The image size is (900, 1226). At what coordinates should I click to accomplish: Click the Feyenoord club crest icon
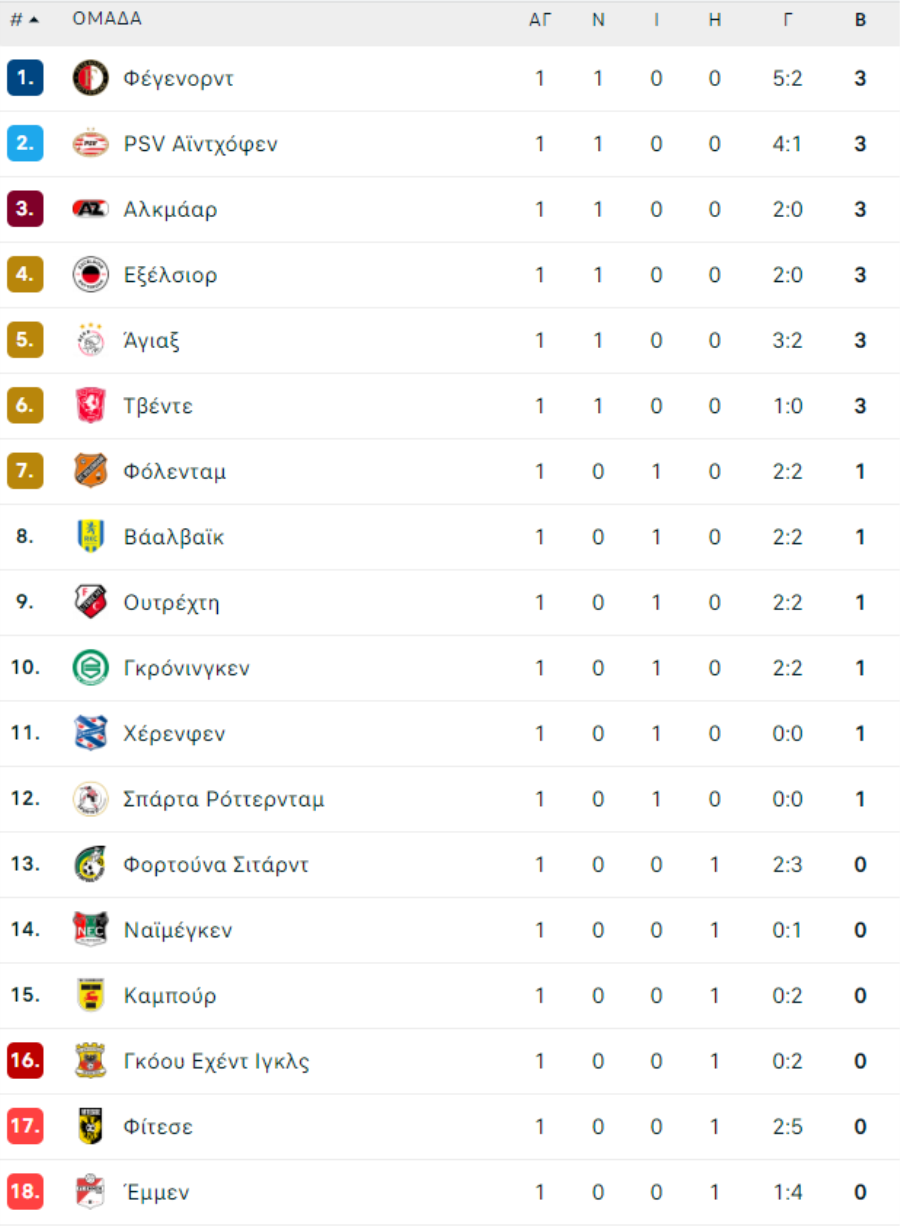[x=91, y=78]
